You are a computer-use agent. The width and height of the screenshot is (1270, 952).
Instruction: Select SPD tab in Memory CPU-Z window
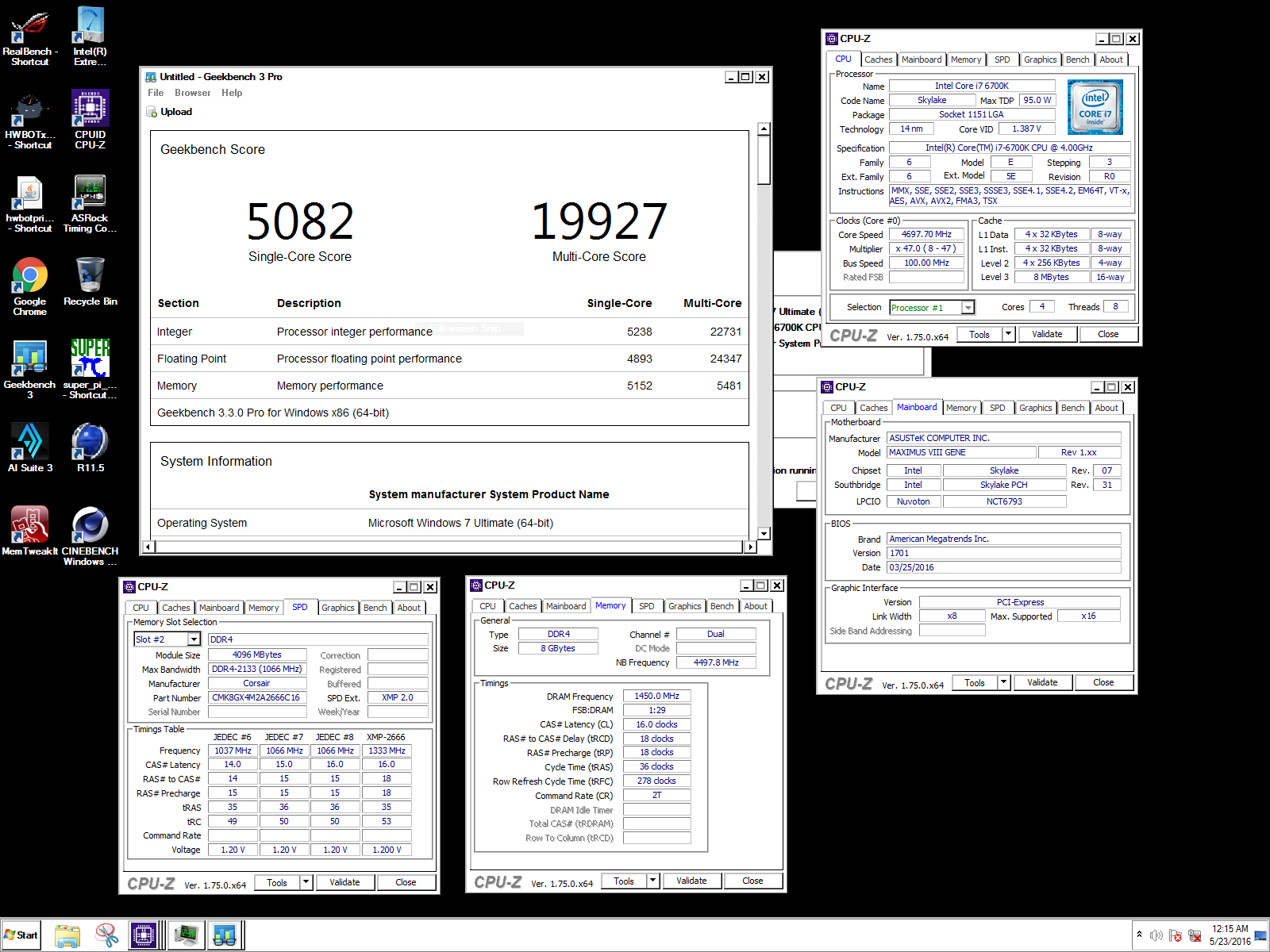click(x=647, y=606)
